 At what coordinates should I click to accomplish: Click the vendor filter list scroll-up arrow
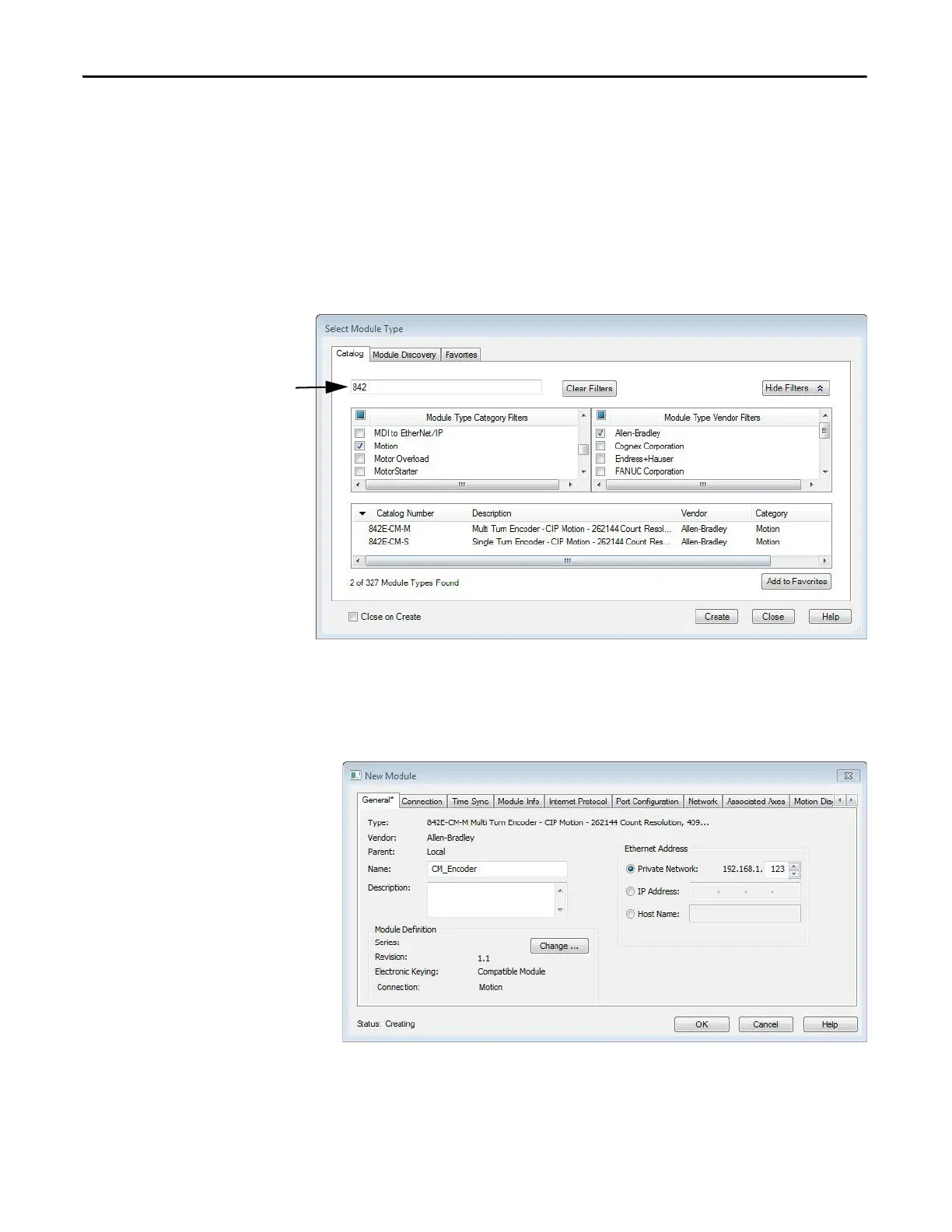pyautogui.click(x=825, y=416)
